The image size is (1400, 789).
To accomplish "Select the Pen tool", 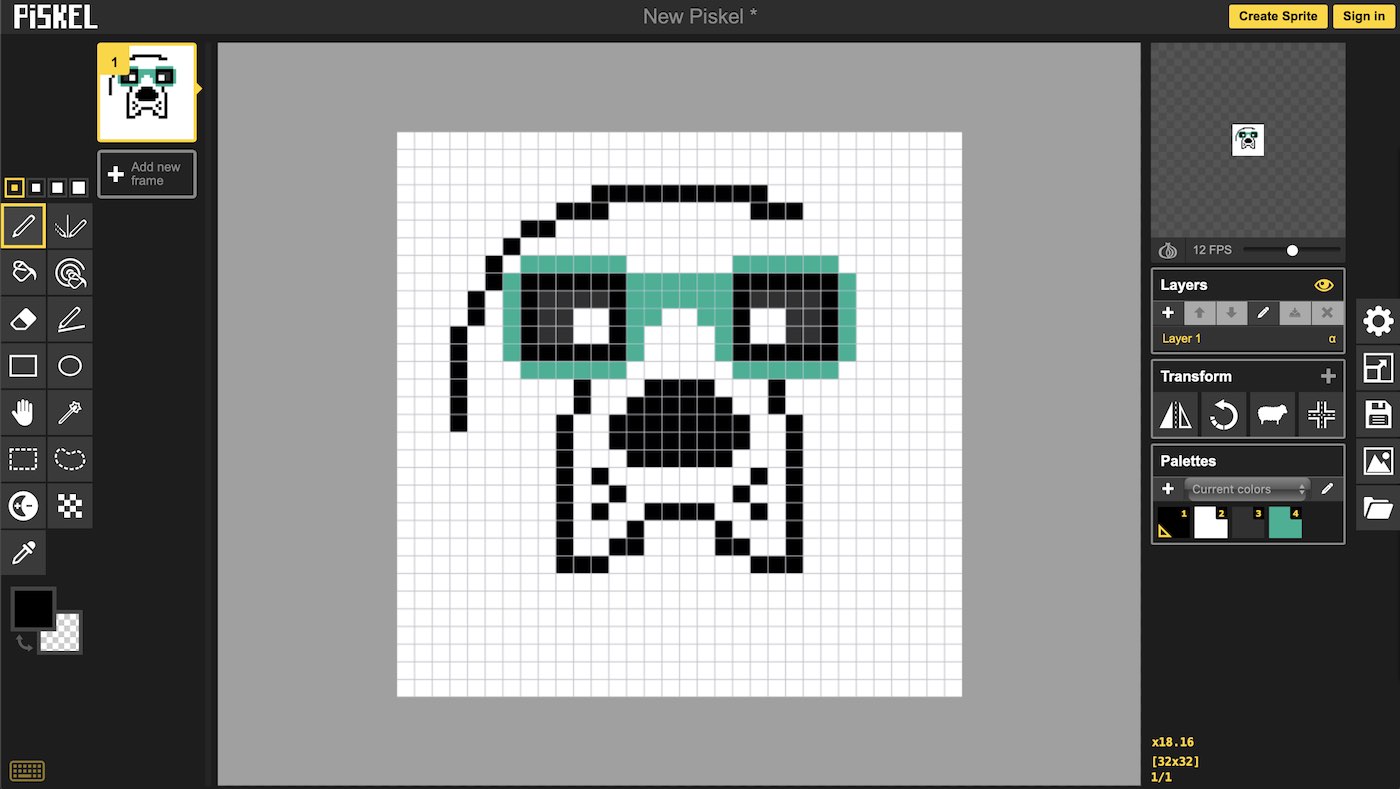I will (x=24, y=226).
